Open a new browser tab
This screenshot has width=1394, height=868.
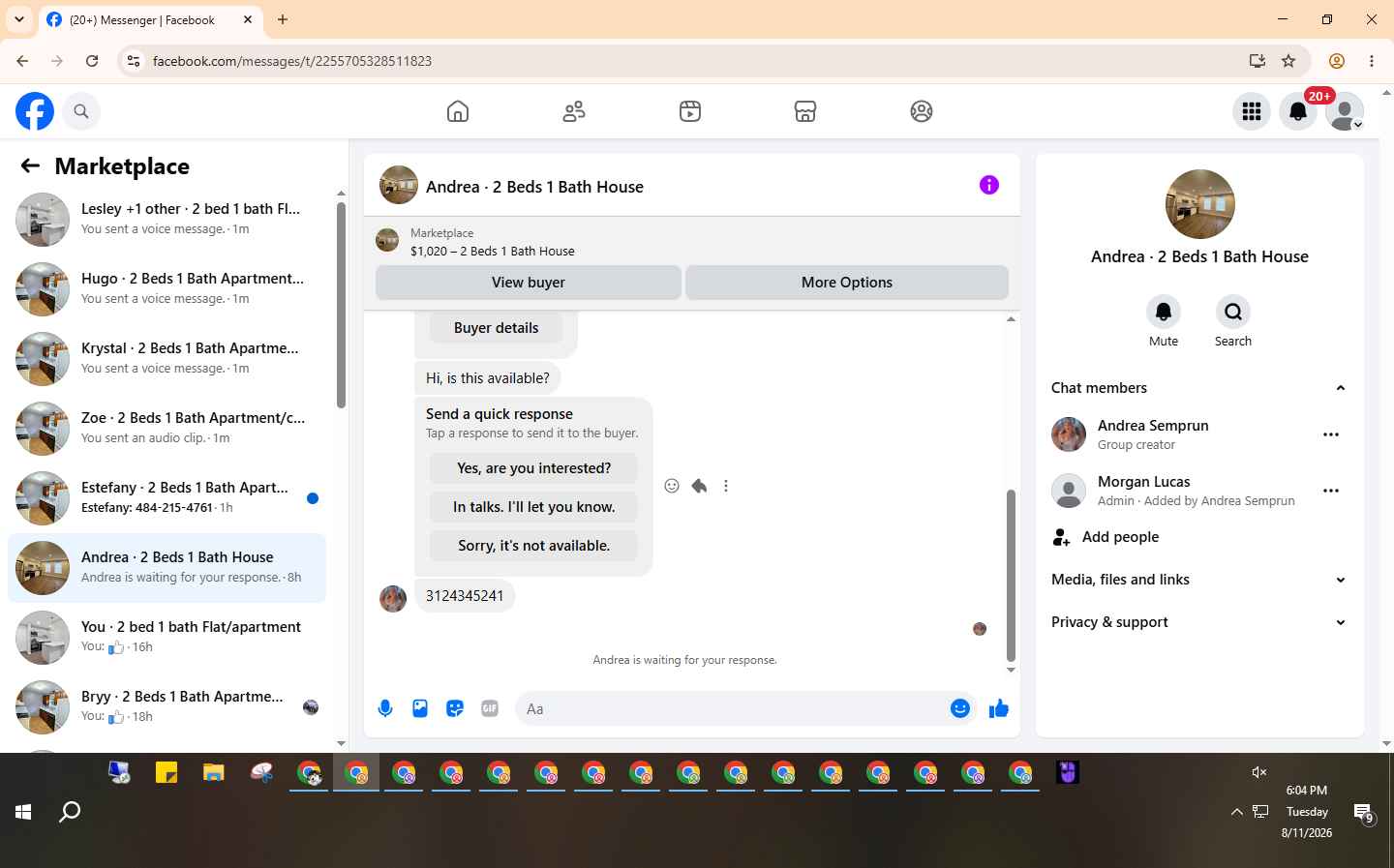(283, 19)
